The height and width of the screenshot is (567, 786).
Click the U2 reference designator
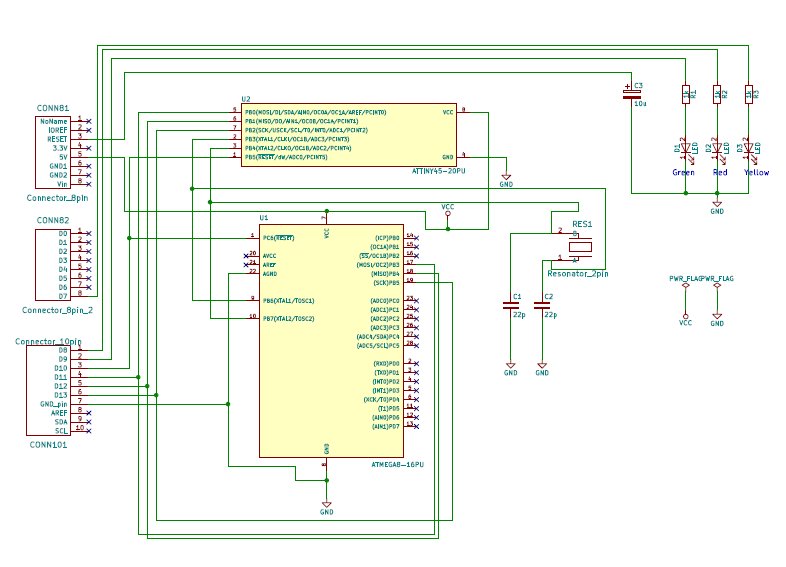pyautogui.click(x=246, y=99)
